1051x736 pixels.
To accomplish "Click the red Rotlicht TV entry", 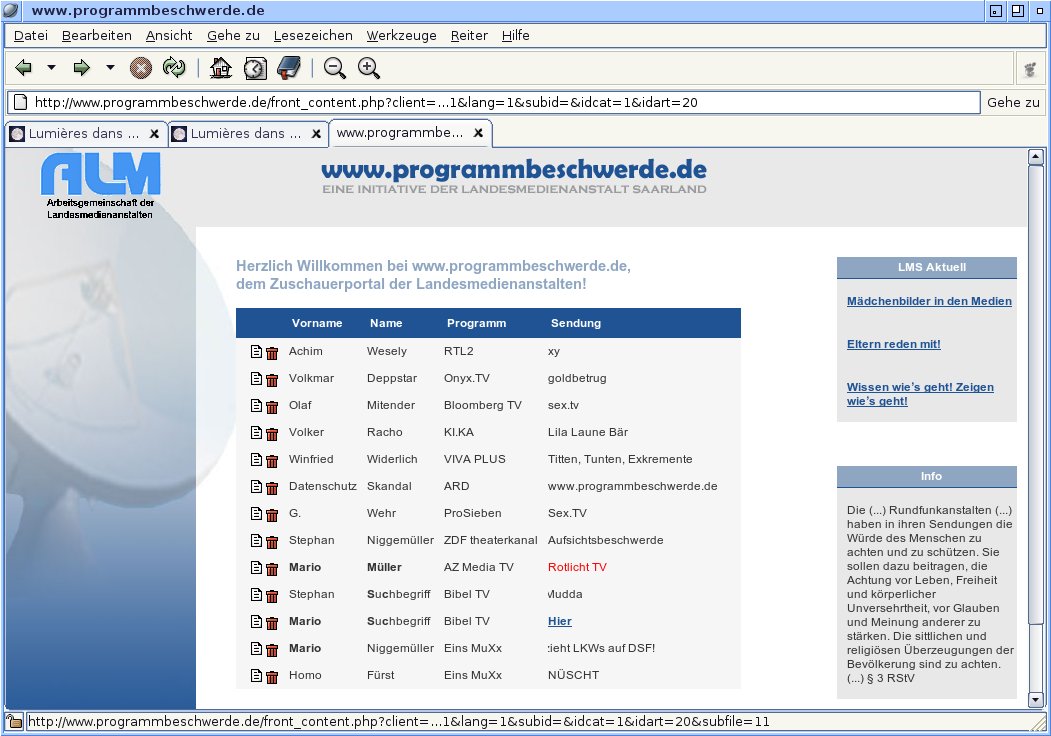I will tap(577, 567).
